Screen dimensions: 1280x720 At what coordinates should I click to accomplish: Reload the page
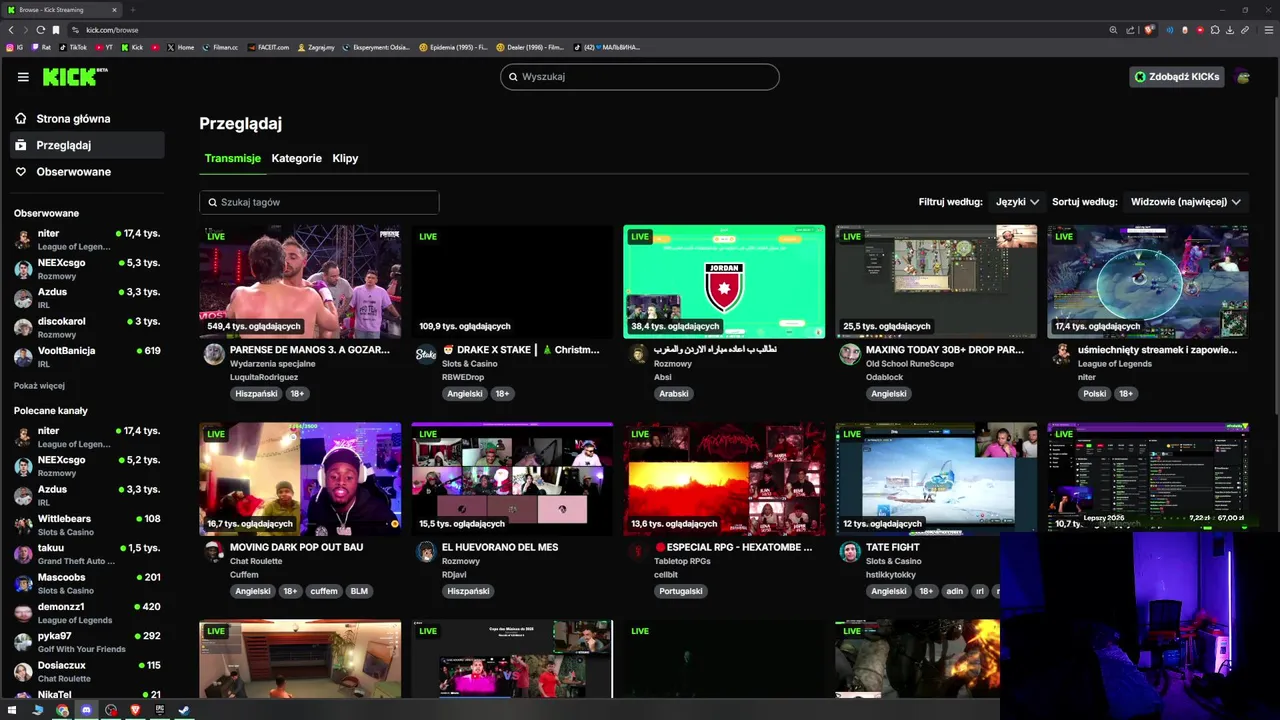pyautogui.click(x=41, y=30)
